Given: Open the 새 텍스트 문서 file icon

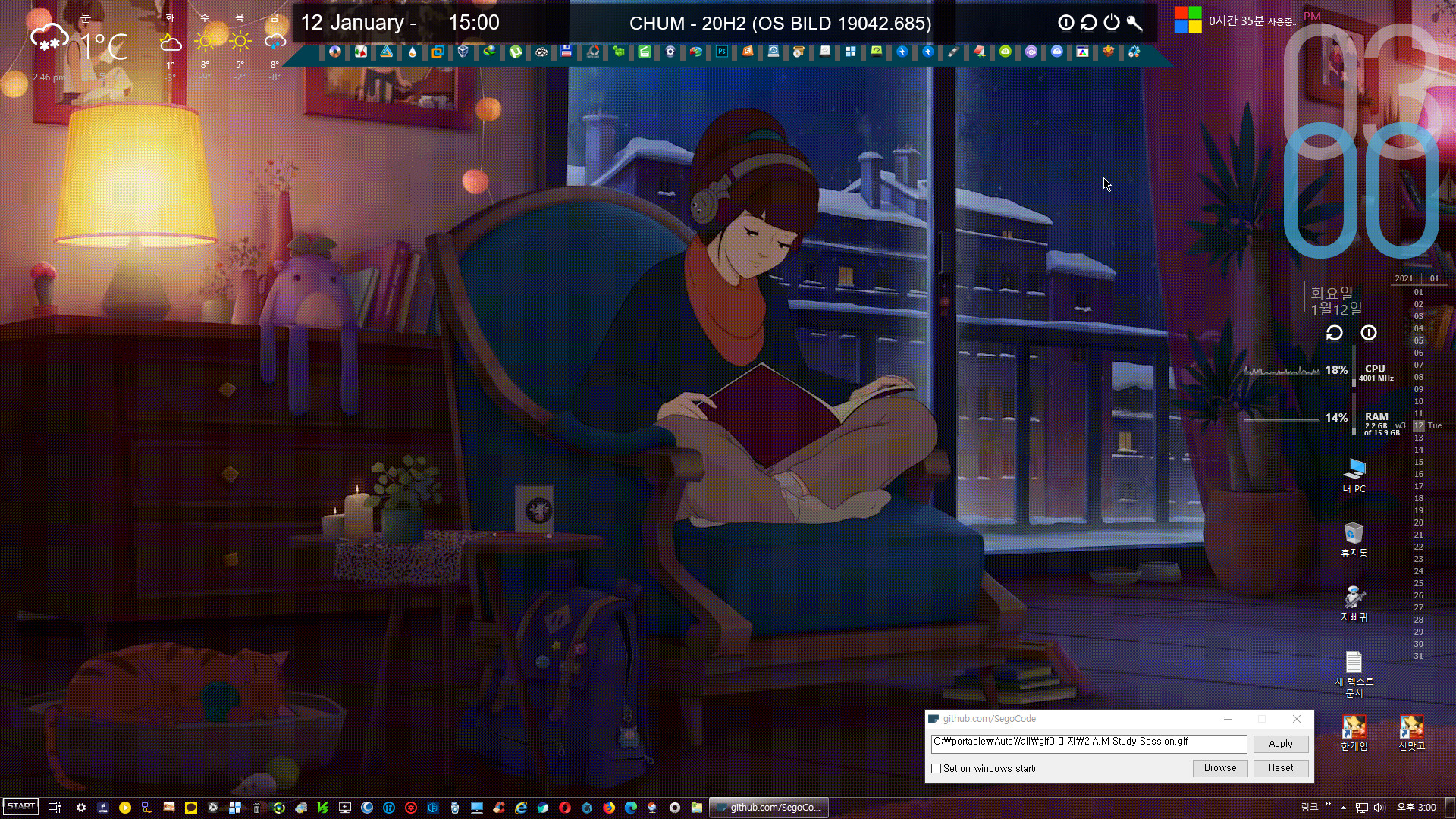Looking at the screenshot, I should coord(1354,674).
